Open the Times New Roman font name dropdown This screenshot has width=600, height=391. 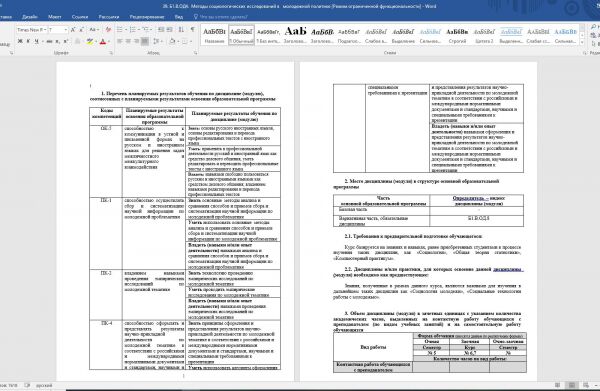click(x=45, y=29)
